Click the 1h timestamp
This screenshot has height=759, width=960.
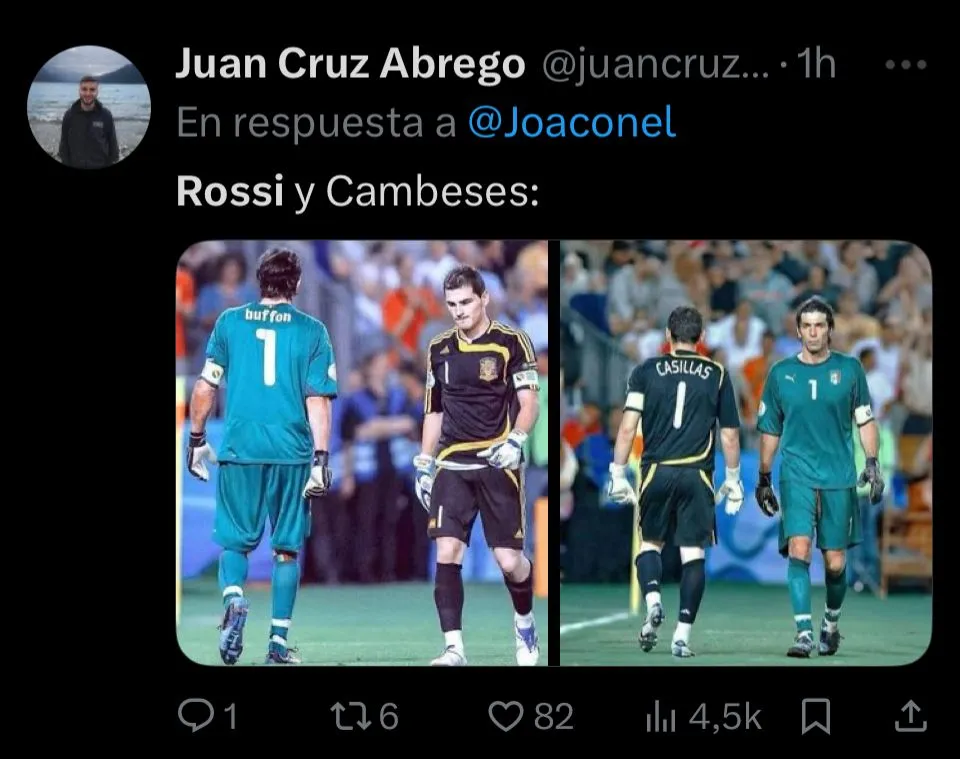(x=818, y=63)
